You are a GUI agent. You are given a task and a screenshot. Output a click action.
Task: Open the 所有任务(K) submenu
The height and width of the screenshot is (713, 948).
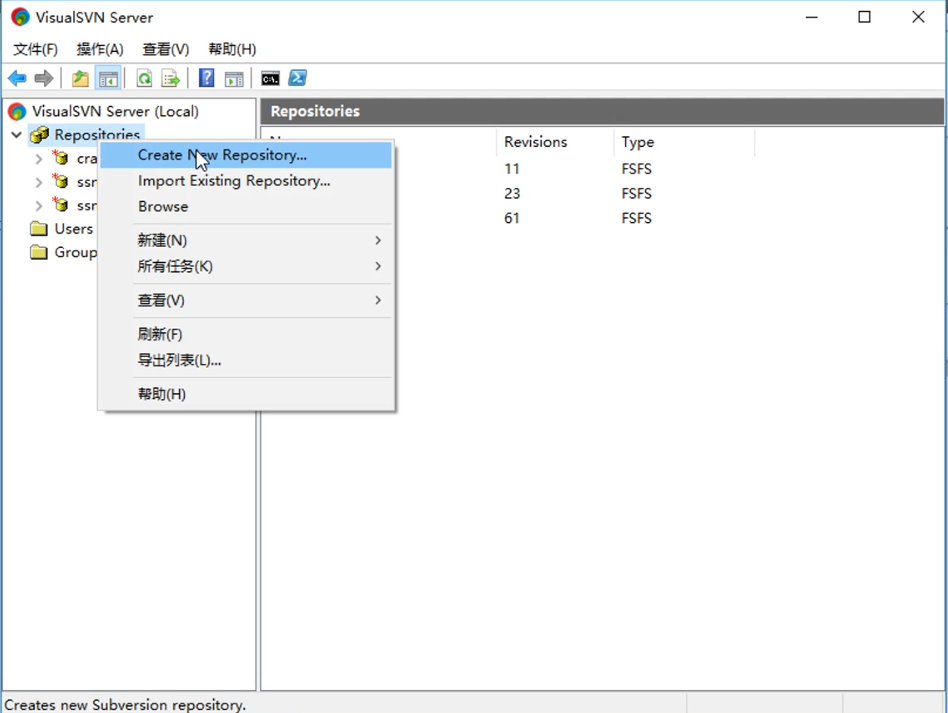coord(247,266)
